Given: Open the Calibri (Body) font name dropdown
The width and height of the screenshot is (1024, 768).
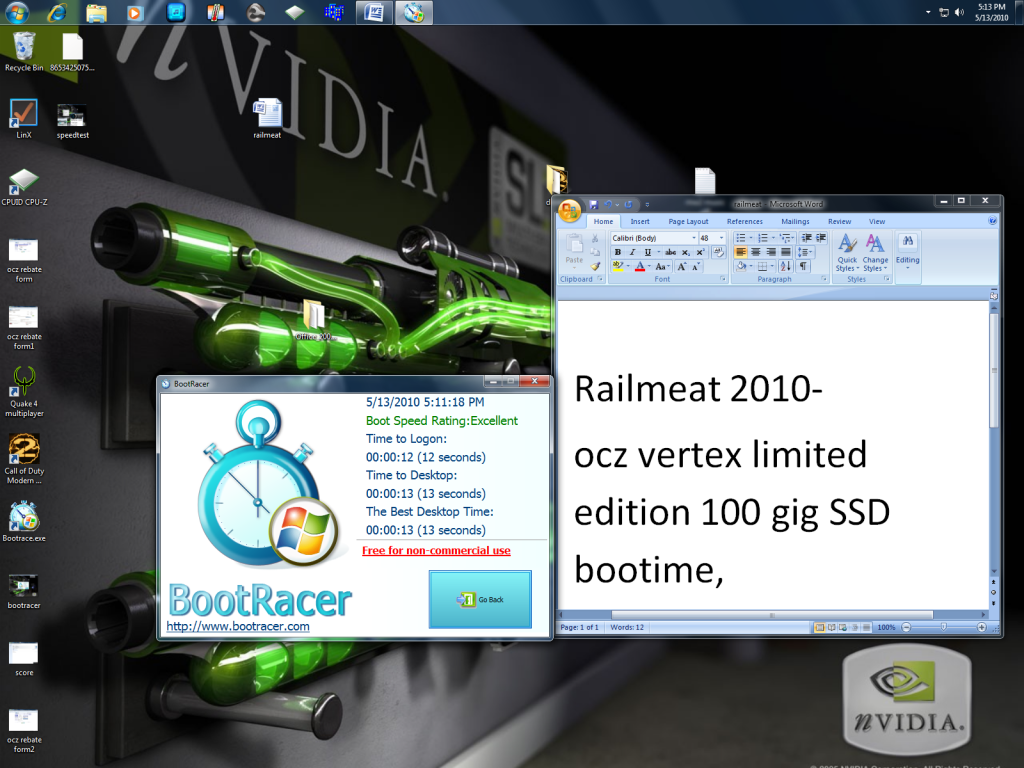Looking at the screenshot, I should tap(694, 238).
